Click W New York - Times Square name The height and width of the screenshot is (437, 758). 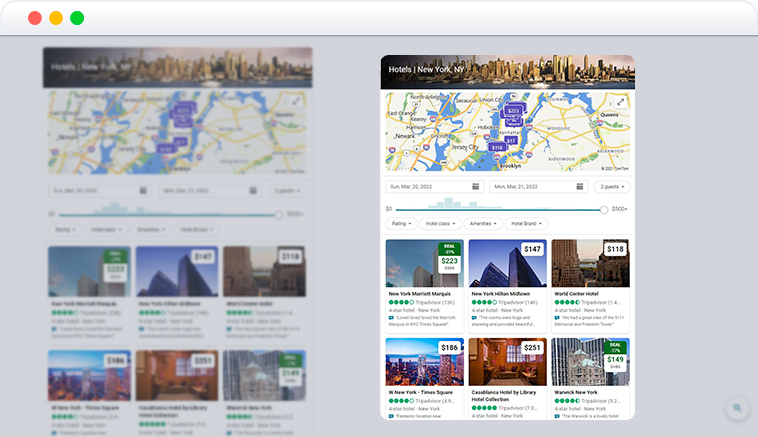pyautogui.click(x=421, y=393)
